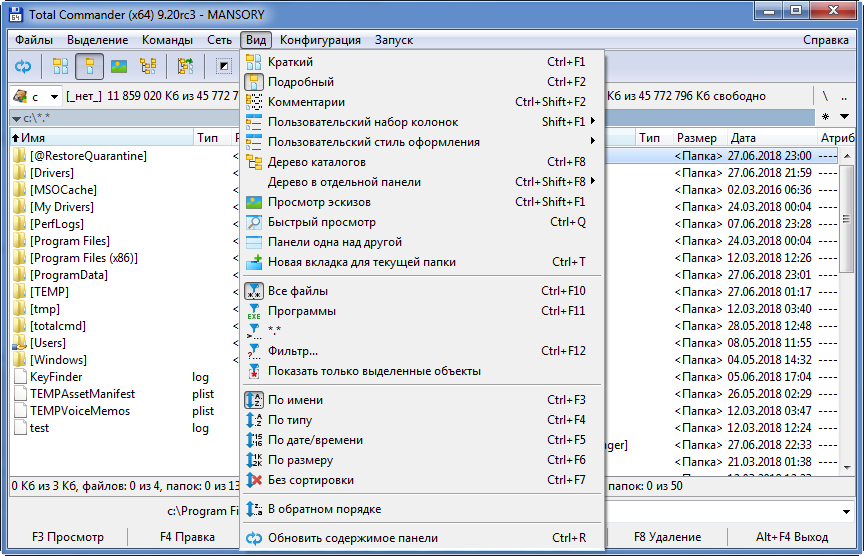Screen dimensions: 864x556
Task: Select Все файлы filter
Action: pos(423,291)
